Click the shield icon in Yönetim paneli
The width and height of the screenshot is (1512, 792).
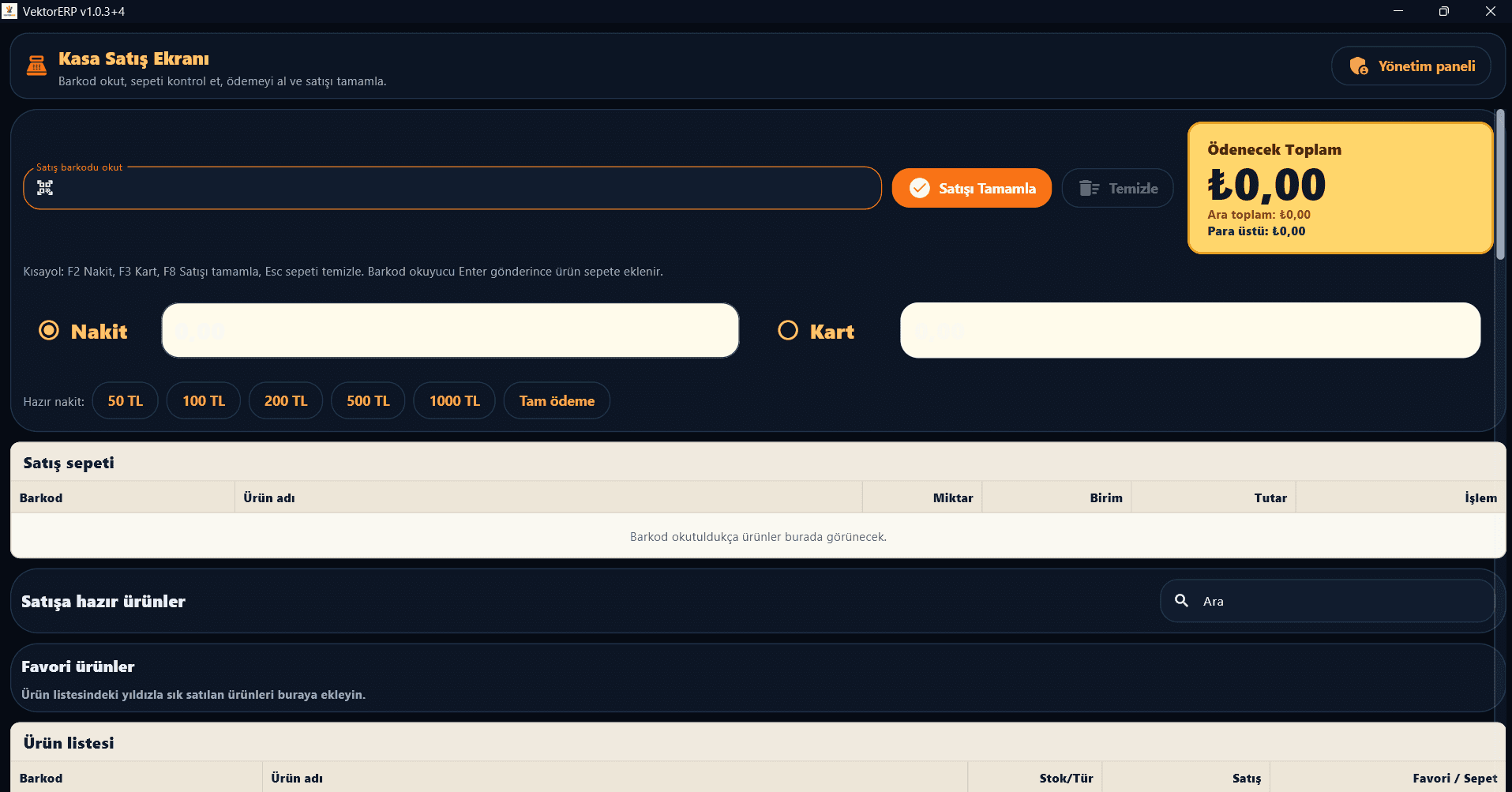point(1358,66)
